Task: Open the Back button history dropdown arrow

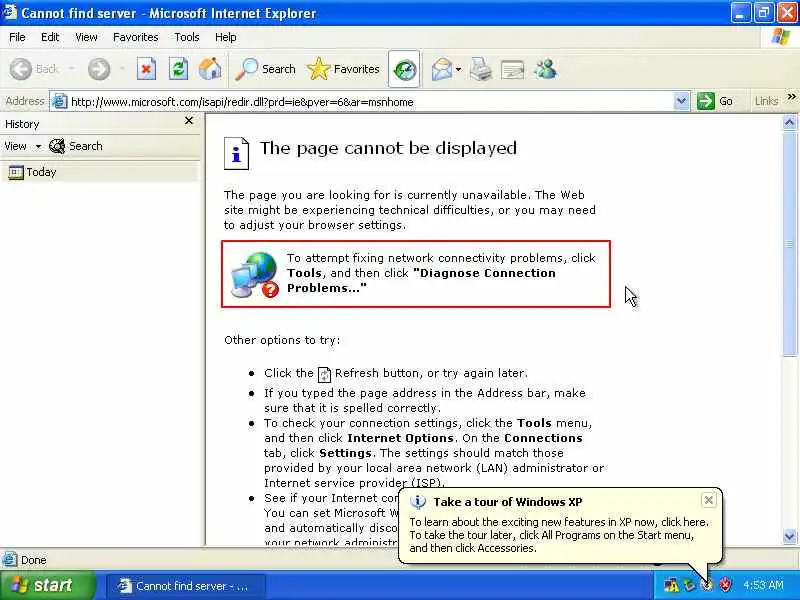Action: pos(71,68)
